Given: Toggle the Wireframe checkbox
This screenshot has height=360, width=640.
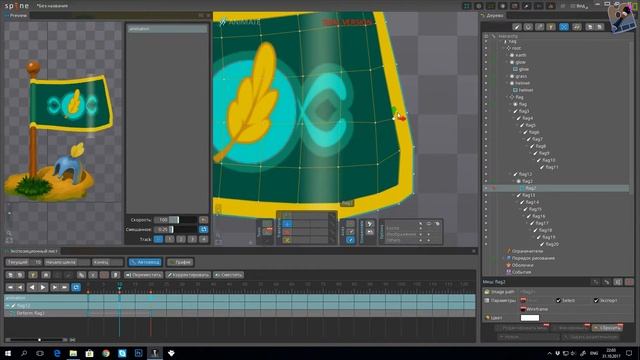Looking at the screenshot, I should (x=523, y=309).
